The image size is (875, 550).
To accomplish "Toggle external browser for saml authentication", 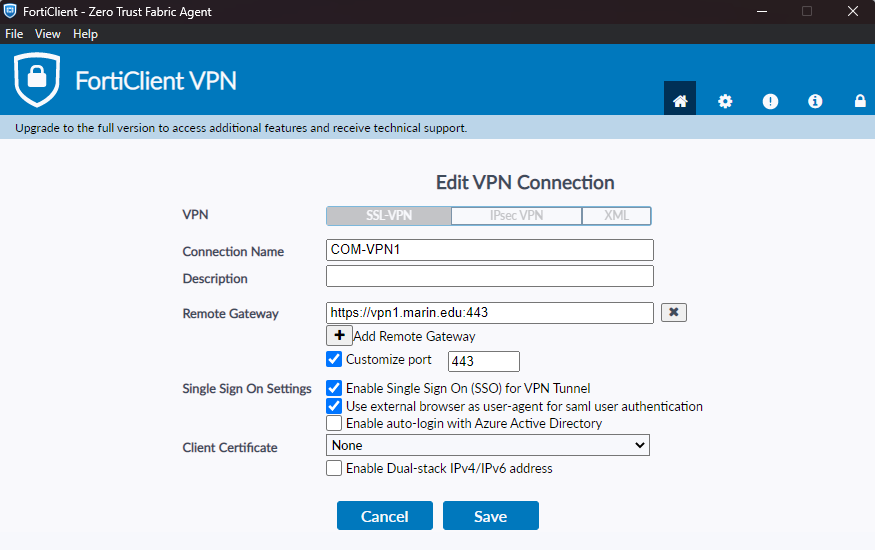I will pos(334,406).
